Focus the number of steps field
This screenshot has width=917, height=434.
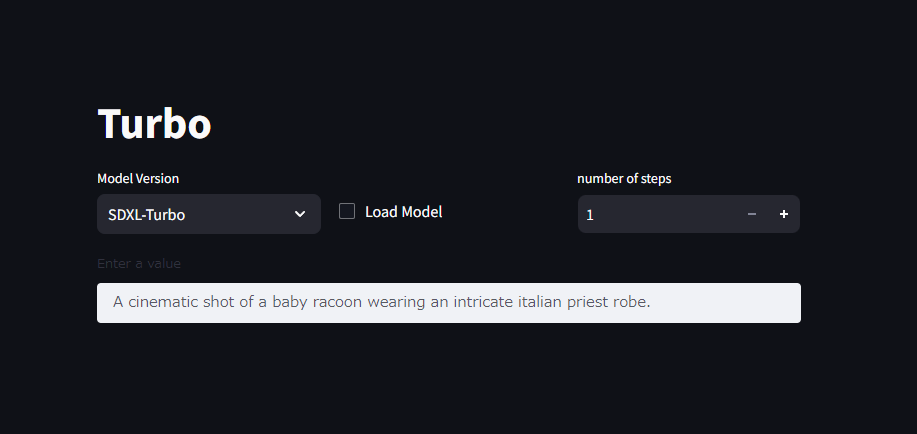[657, 214]
